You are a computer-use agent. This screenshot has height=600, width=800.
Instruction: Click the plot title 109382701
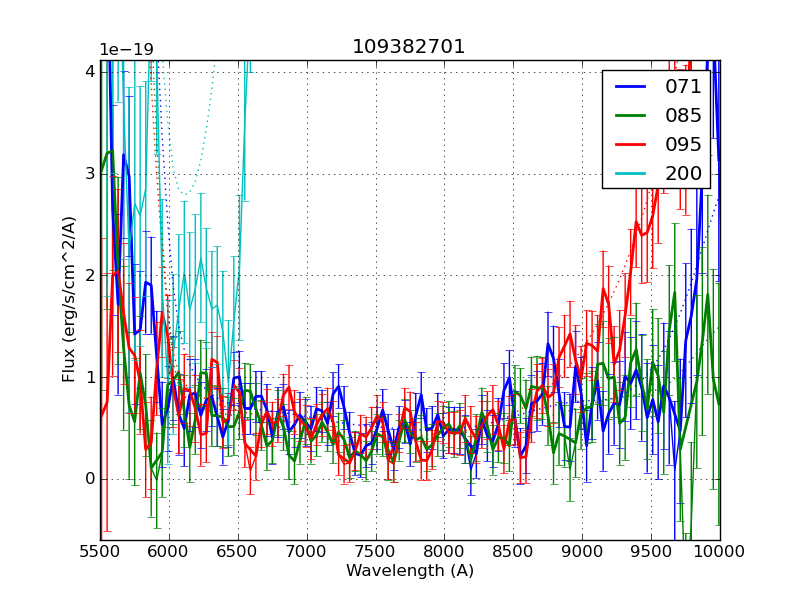[409, 47]
